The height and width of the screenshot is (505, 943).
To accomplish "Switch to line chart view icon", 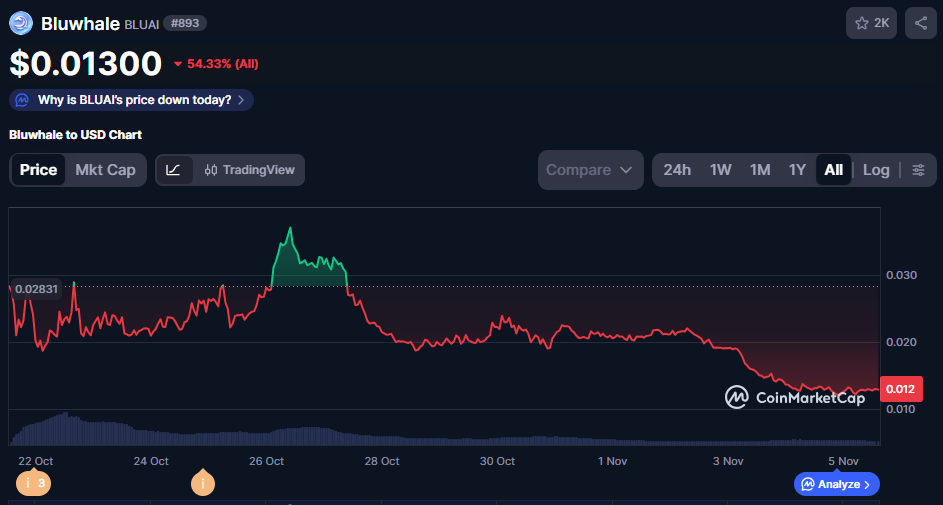I will coord(175,170).
